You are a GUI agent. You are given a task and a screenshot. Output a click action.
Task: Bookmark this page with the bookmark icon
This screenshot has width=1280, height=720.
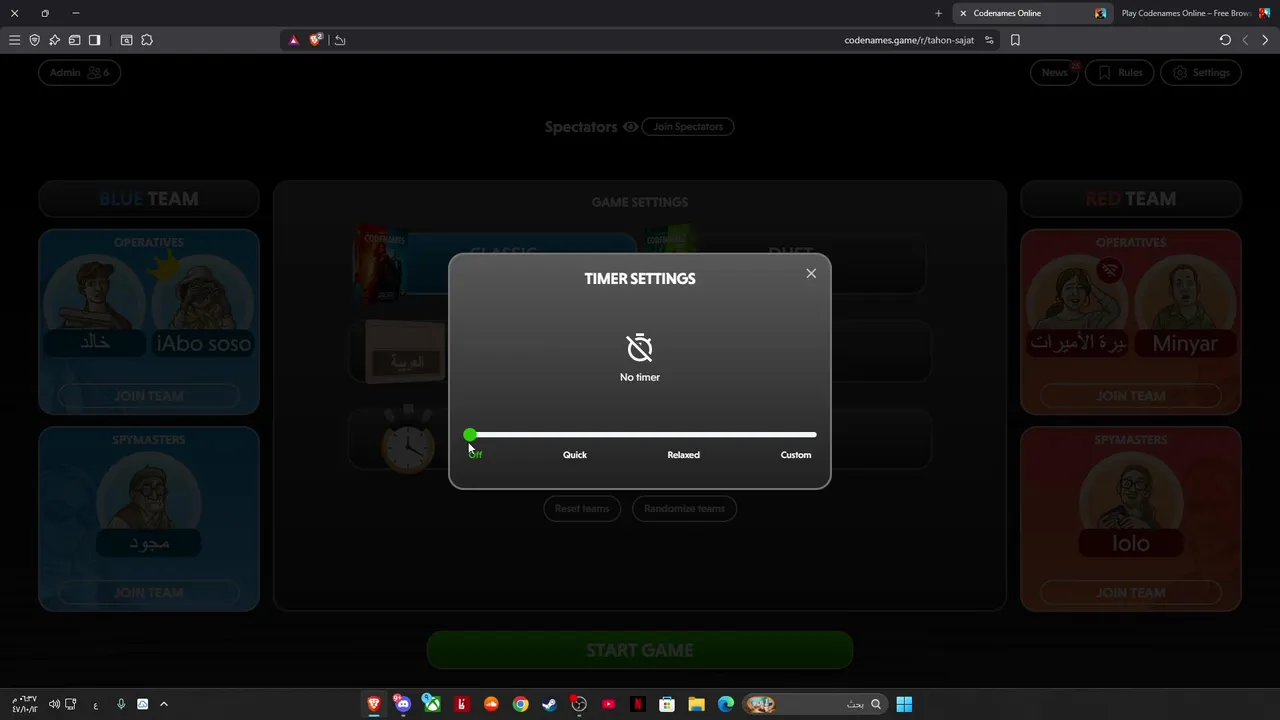click(x=1015, y=40)
